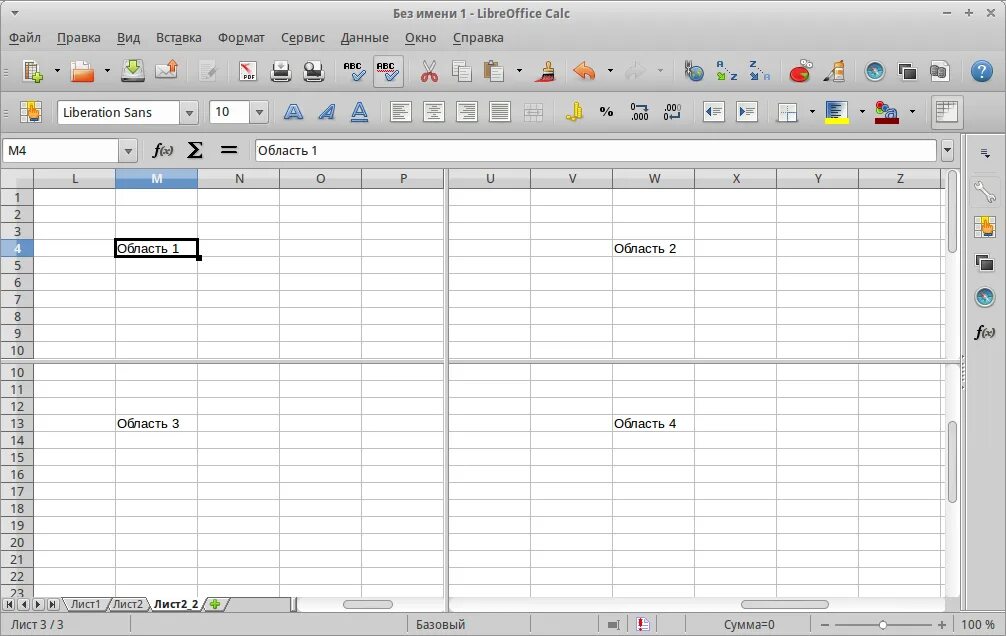Add a new sheet with the plus button
This screenshot has width=1006, height=636.
click(x=215, y=604)
